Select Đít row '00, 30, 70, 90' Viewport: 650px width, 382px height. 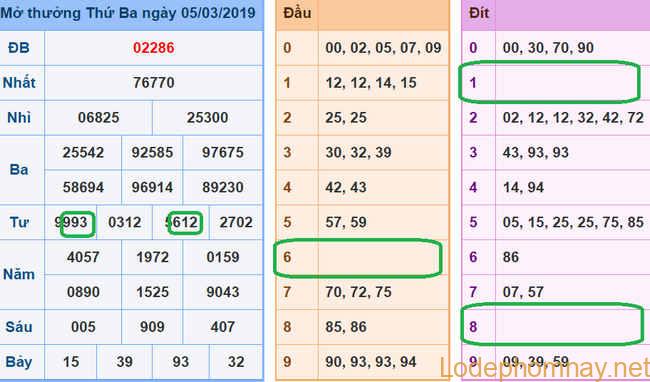[548, 48]
